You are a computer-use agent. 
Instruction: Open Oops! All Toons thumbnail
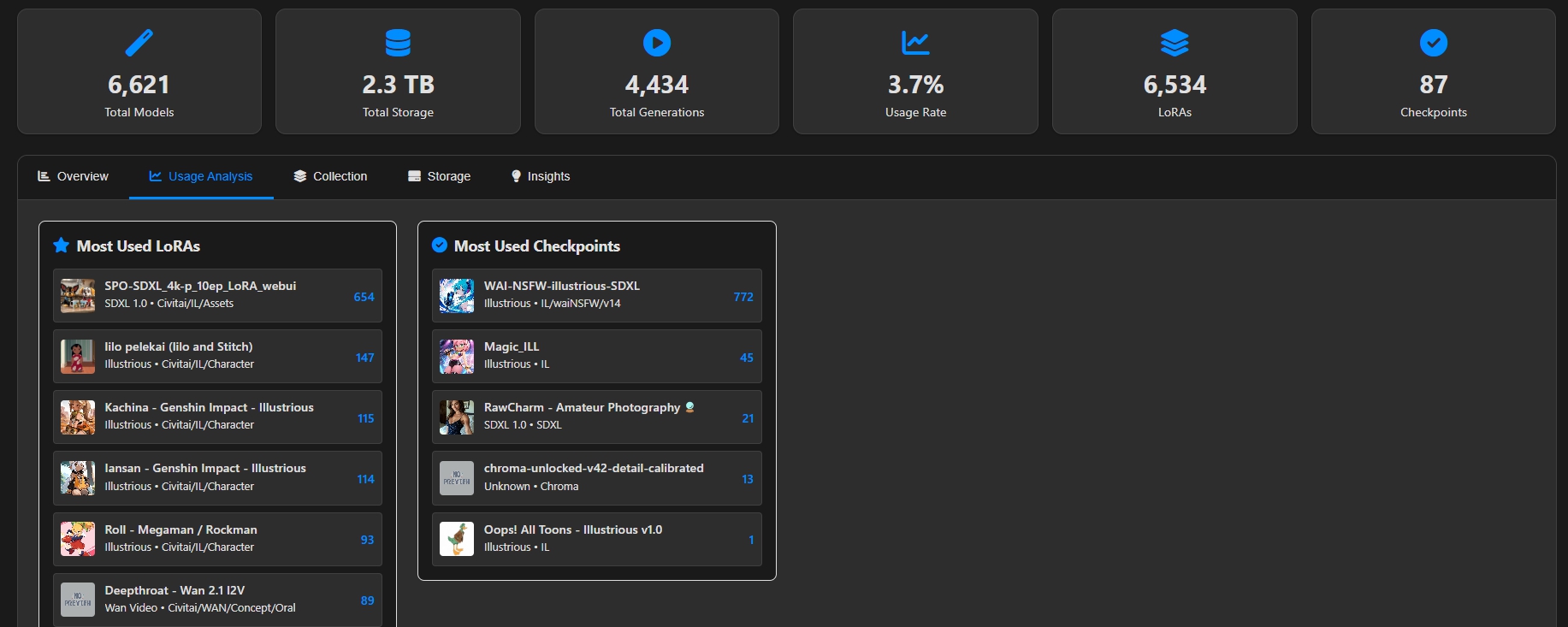point(457,540)
